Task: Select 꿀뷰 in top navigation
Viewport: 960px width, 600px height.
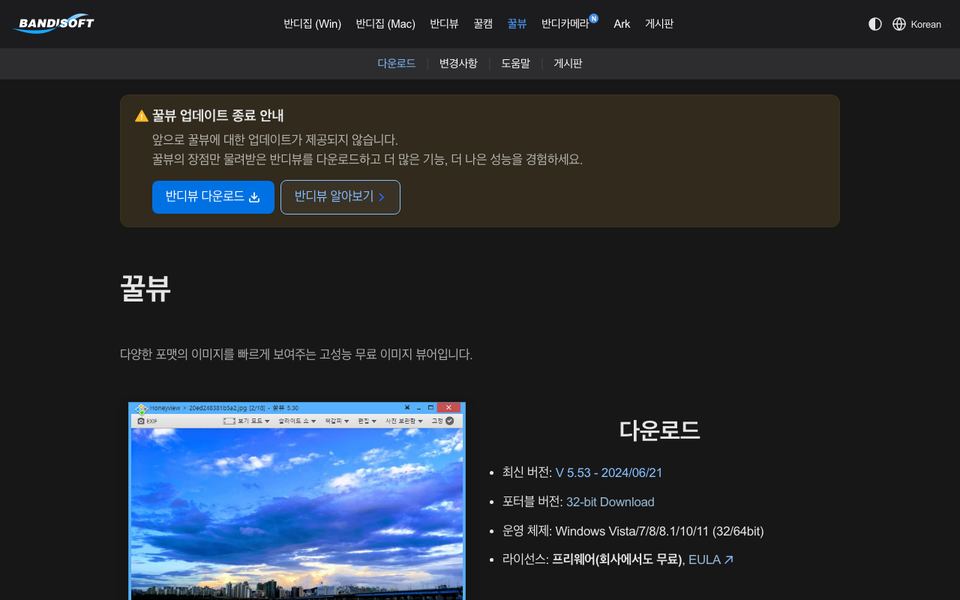Action: pyautogui.click(x=517, y=24)
